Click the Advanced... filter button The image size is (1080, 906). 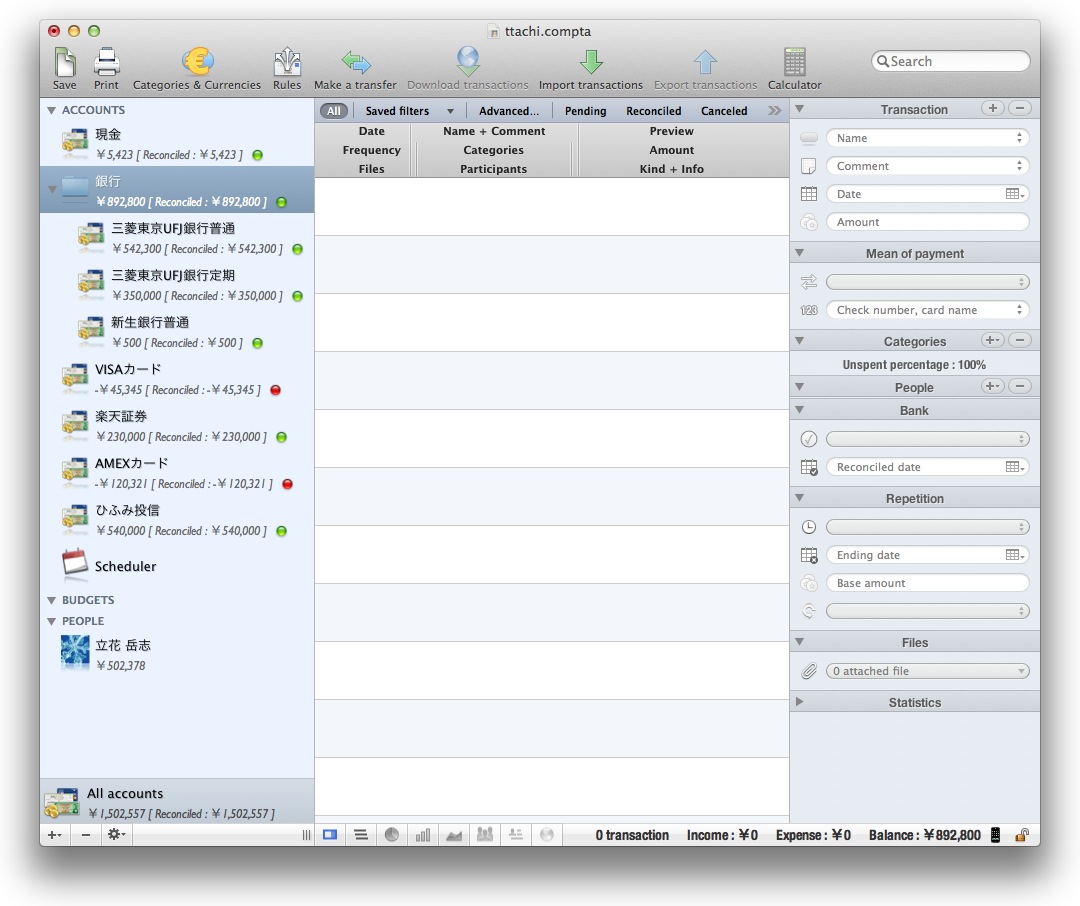[508, 111]
